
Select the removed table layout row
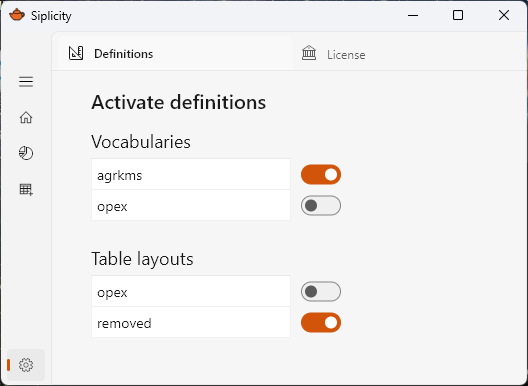pyautogui.click(x=191, y=322)
